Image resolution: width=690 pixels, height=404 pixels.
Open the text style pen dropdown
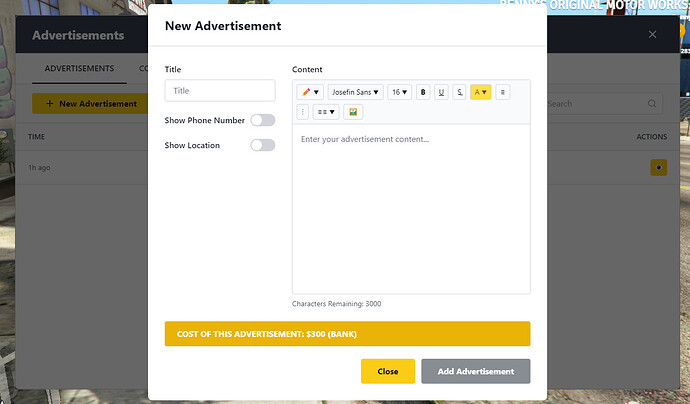click(x=311, y=92)
